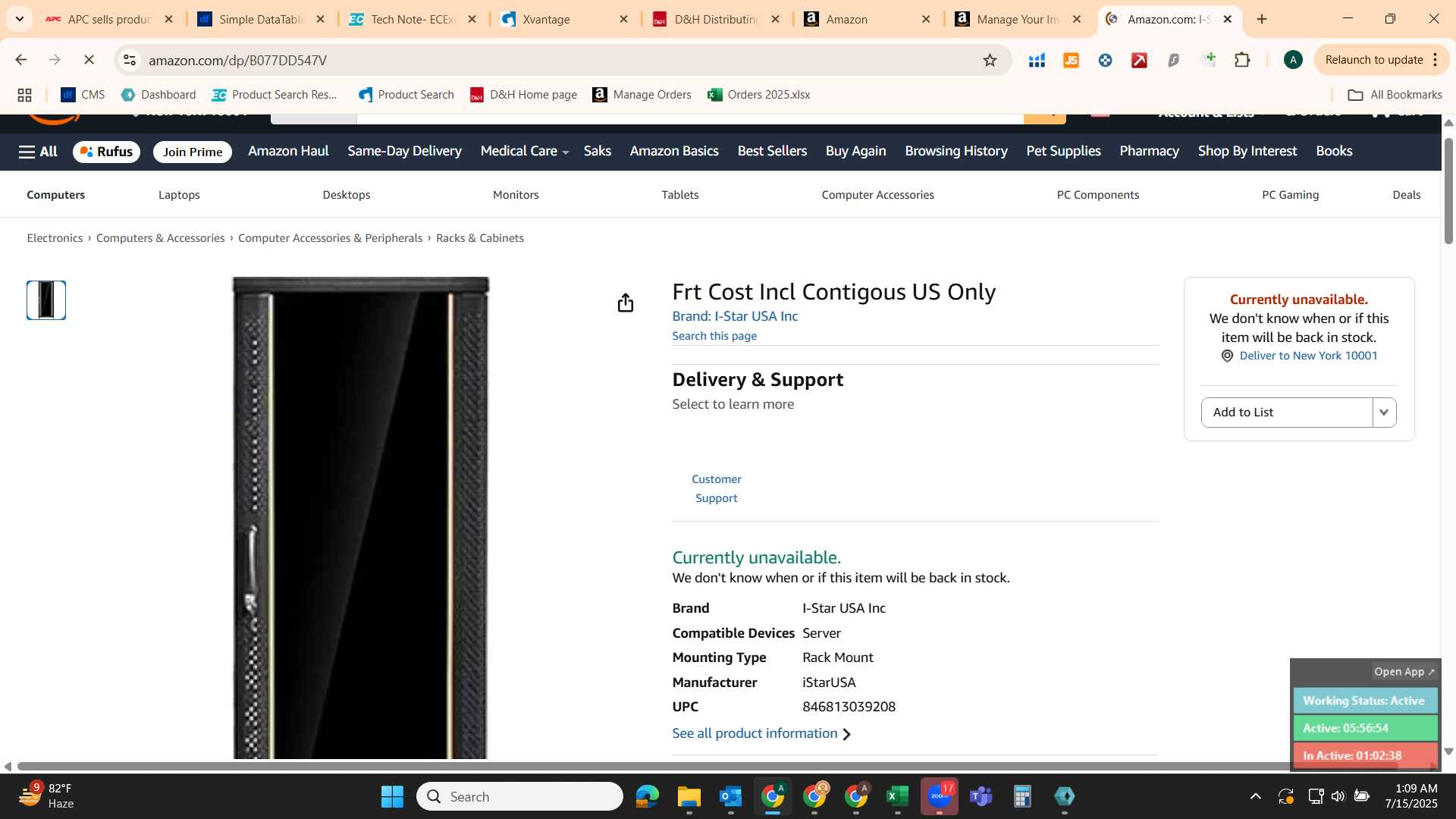Open All Bookmarks folder
The height and width of the screenshot is (819, 1456).
coord(1395,95)
